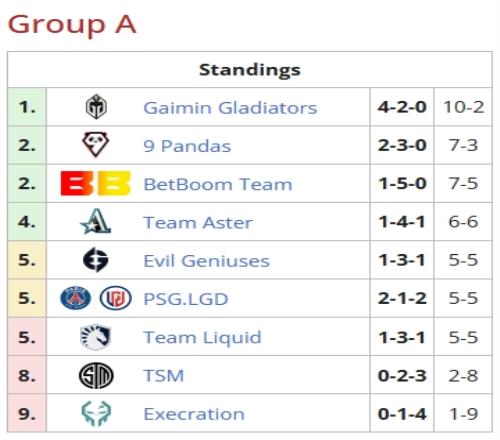Screen dimensions: 500x440
Task: Click the Standings table header
Action: tap(250, 70)
